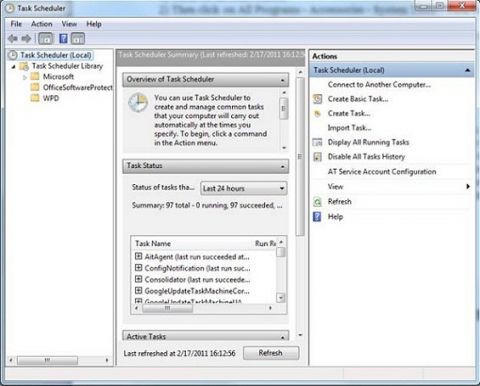The image size is (480, 386).
Task: Click the Disable All Tasks History icon
Action: click(318, 157)
